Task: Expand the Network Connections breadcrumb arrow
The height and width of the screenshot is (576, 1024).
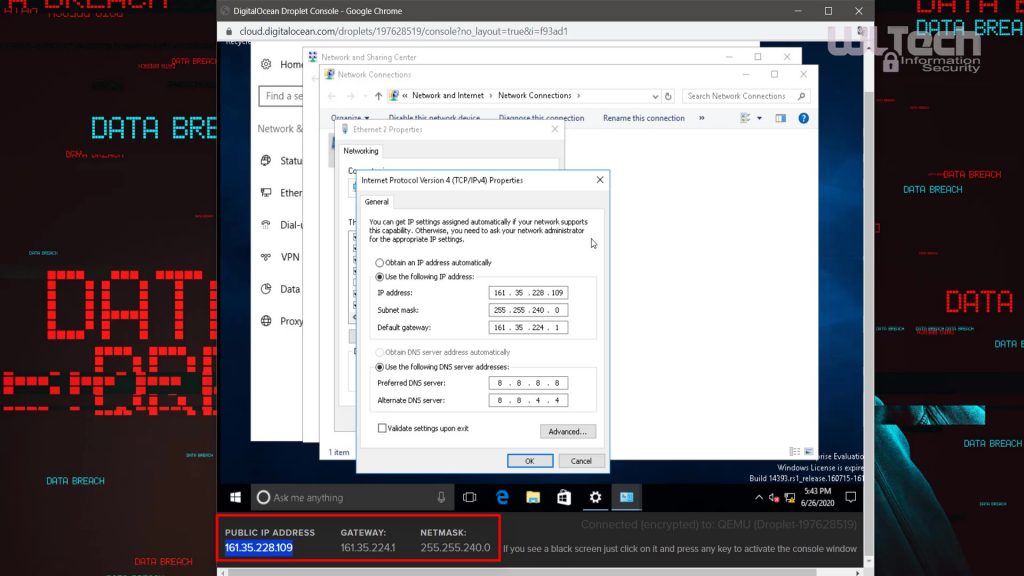Action: click(579, 95)
